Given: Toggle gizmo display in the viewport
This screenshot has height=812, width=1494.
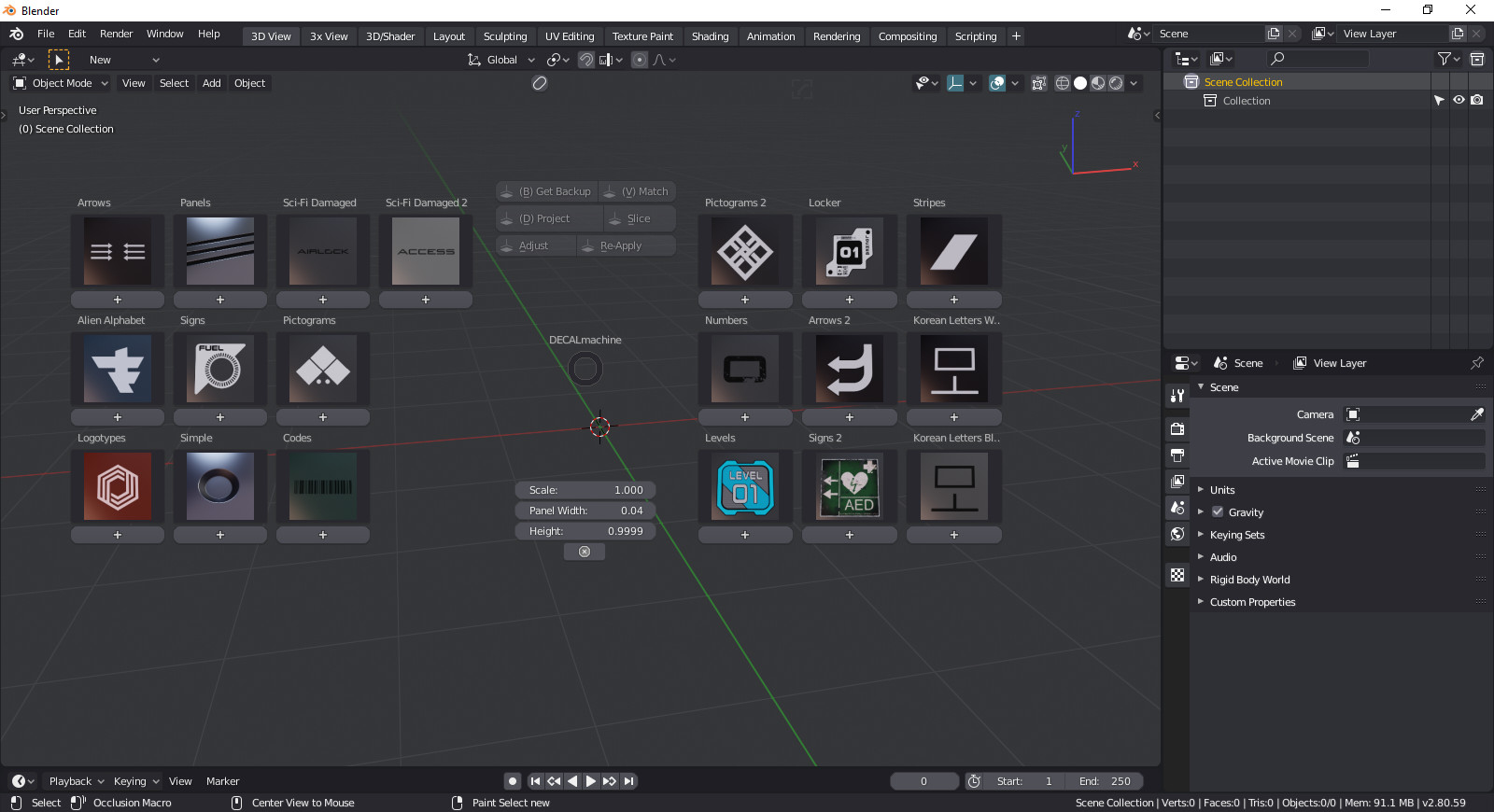Looking at the screenshot, I should (955, 83).
